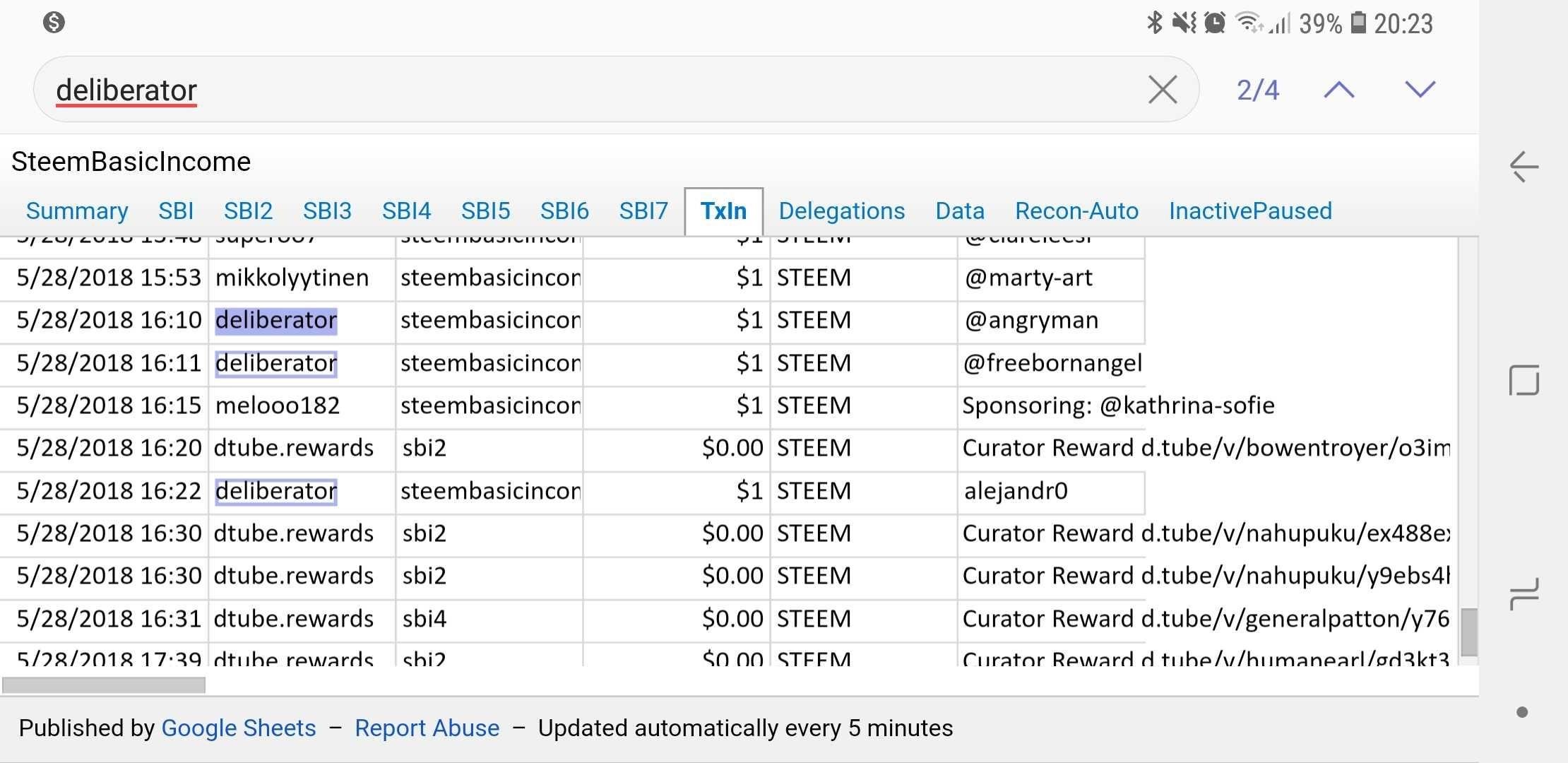Click the horizontal scrollbar thumb
The height and width of the screenshot is (763, 1568).
104,685
